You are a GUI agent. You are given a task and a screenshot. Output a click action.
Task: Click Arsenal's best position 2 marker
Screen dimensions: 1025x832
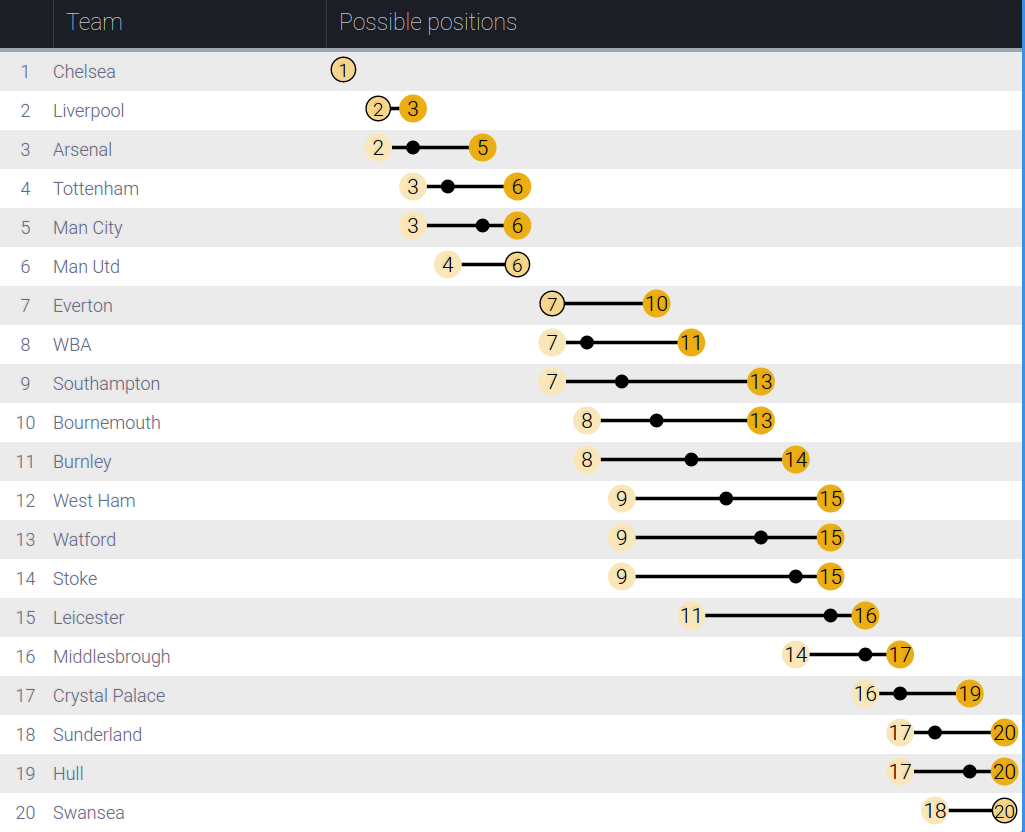pyautogui.click(x=378, y=148)
